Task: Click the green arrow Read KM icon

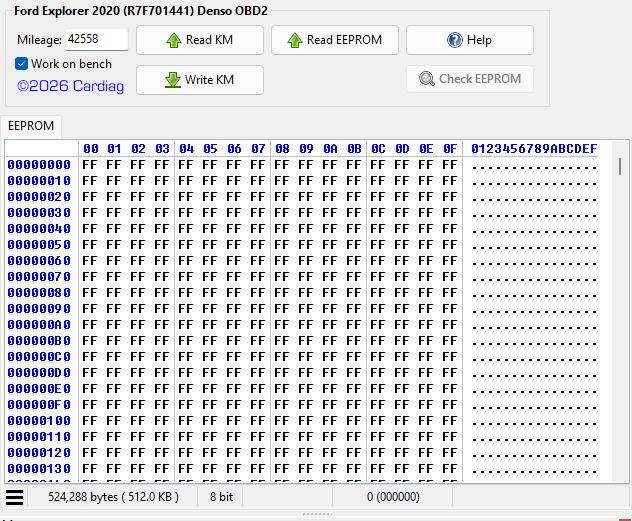Action: pos(173,41)
